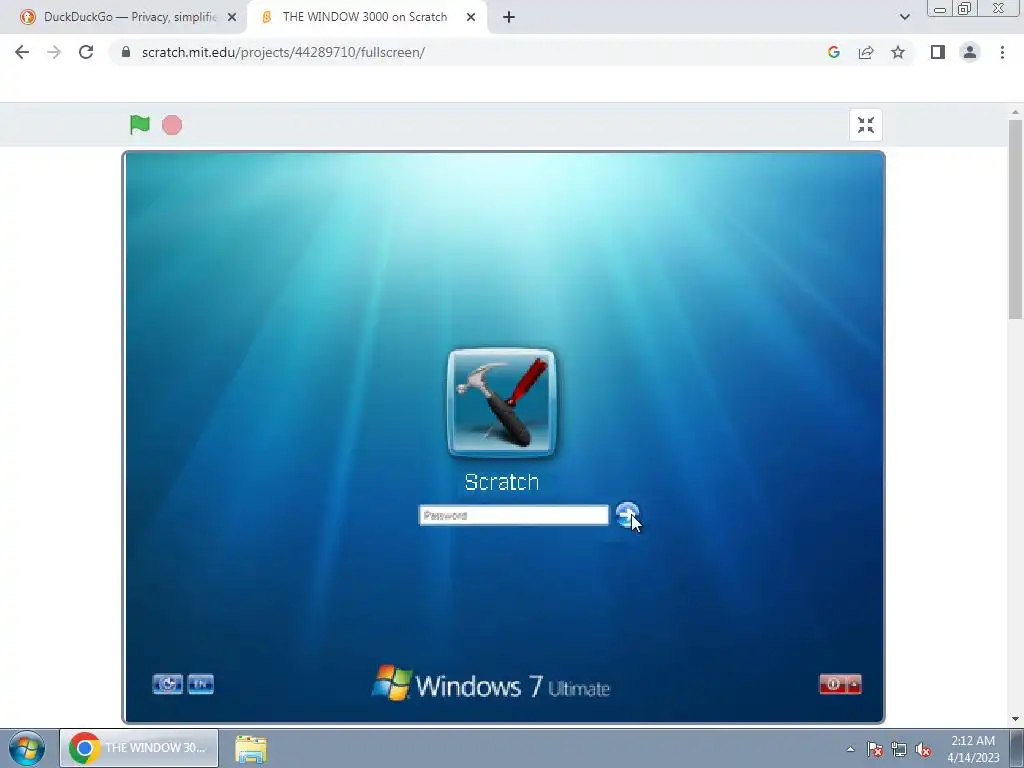Open the Ease of Access button
The width and height of the screenshot is (1024, 768).
pos(167,684)
